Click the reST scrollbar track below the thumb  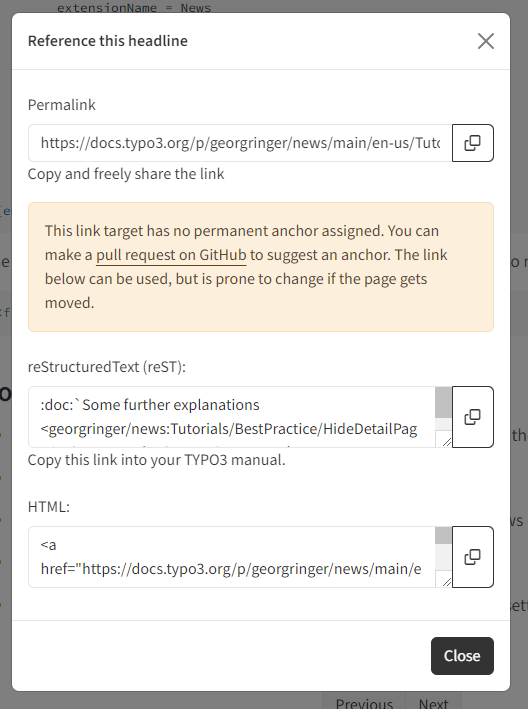[x=443, y=424]
